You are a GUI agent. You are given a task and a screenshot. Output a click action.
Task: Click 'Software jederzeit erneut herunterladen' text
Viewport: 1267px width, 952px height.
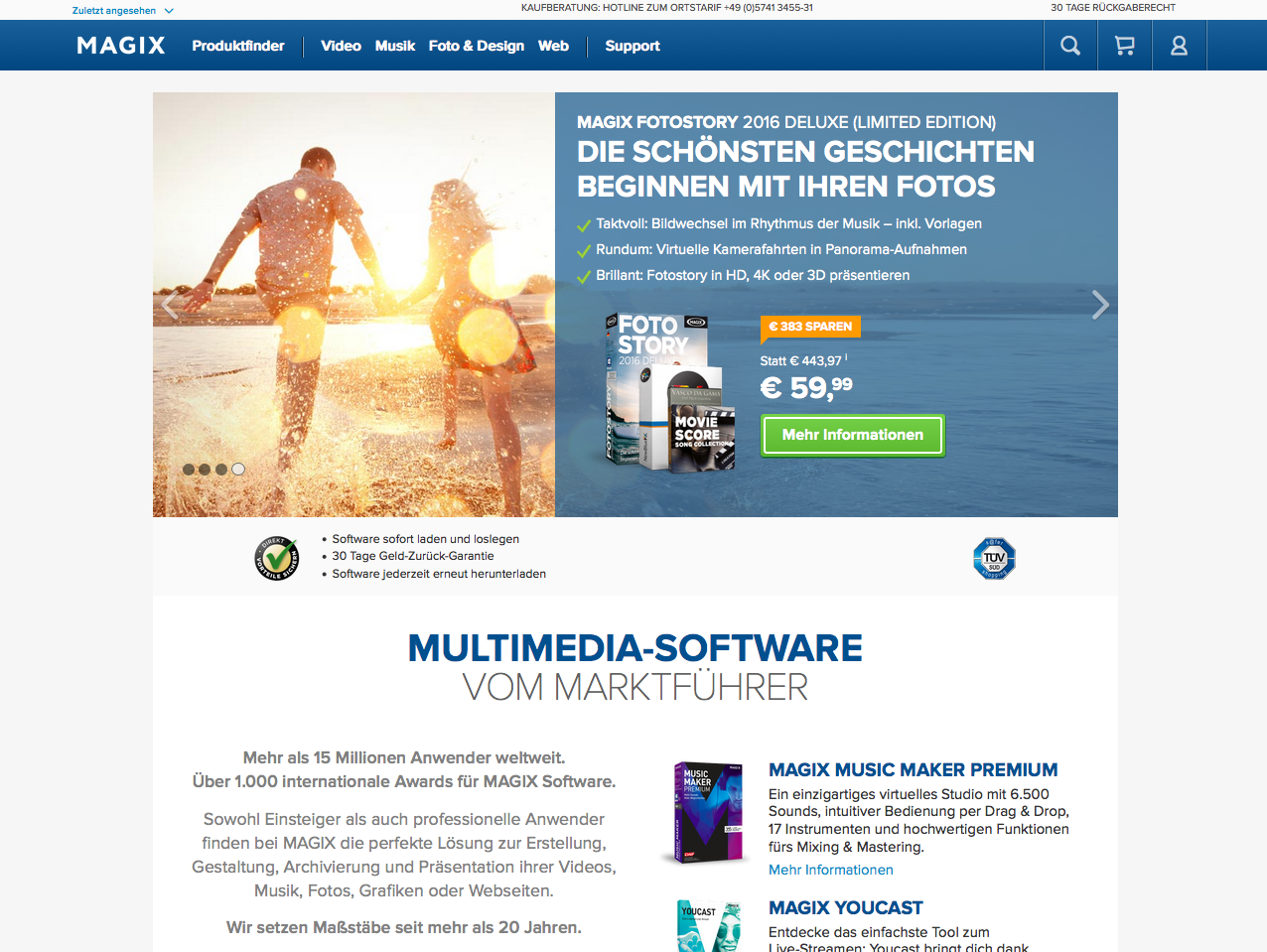click(439, 574)
